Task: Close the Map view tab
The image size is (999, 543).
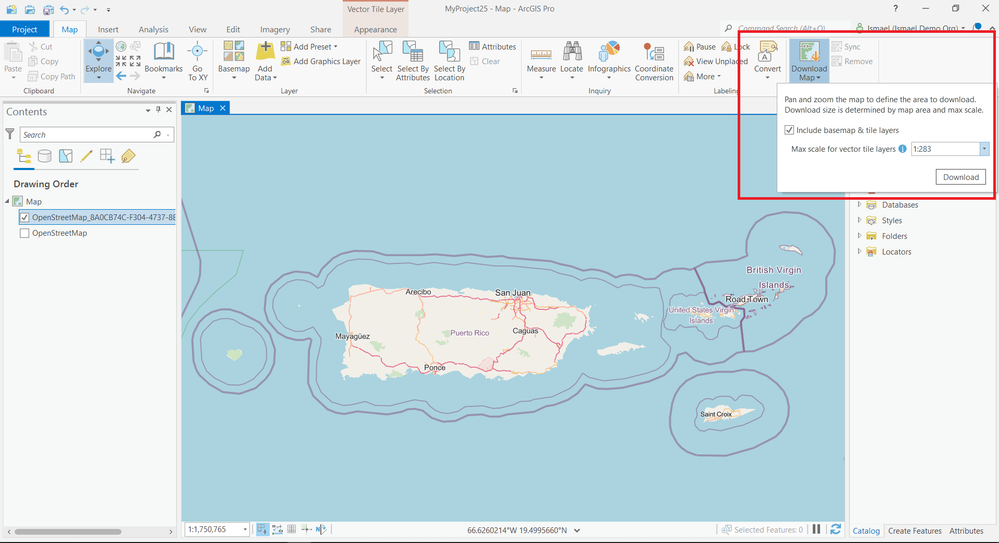Action: [x=222, y=108]
